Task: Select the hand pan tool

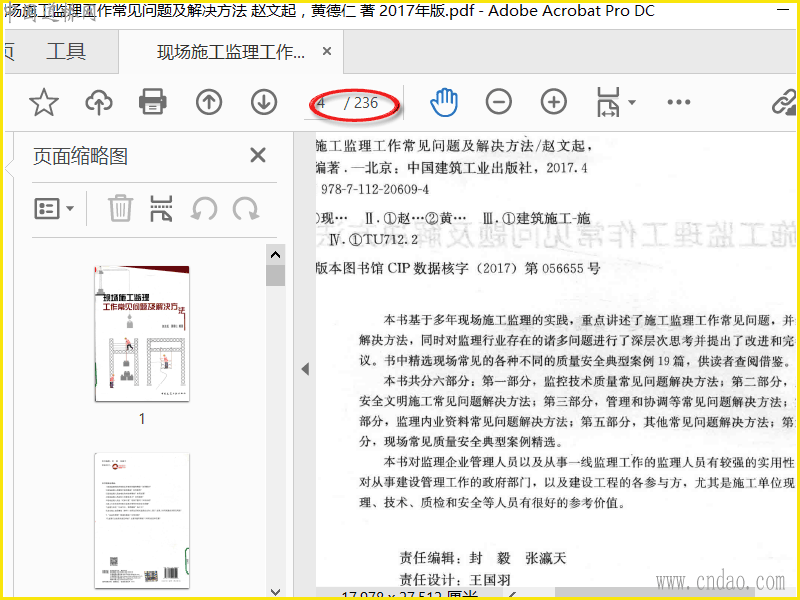Action: 444,102
